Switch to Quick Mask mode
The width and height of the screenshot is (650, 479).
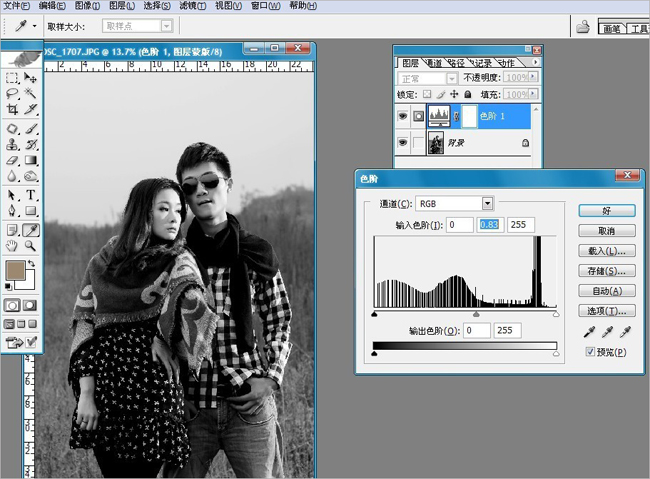(x=30, y=306)
